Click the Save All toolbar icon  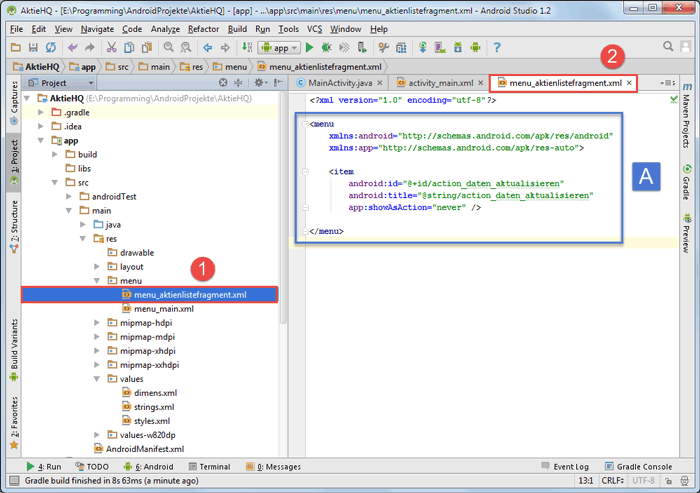pos(33,47)
